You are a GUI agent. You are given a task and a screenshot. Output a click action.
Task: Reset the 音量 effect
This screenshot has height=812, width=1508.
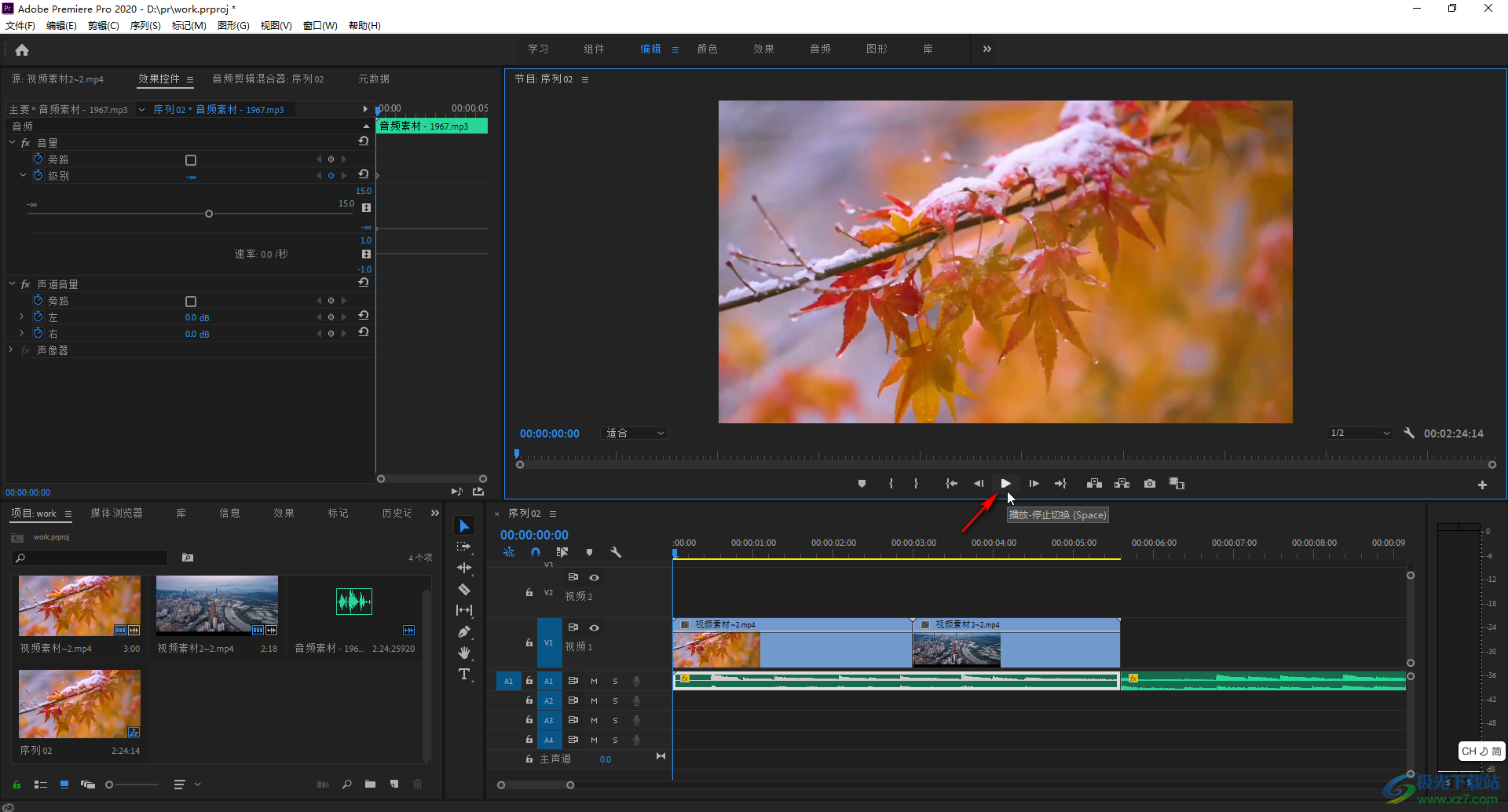tap(363, 141)
